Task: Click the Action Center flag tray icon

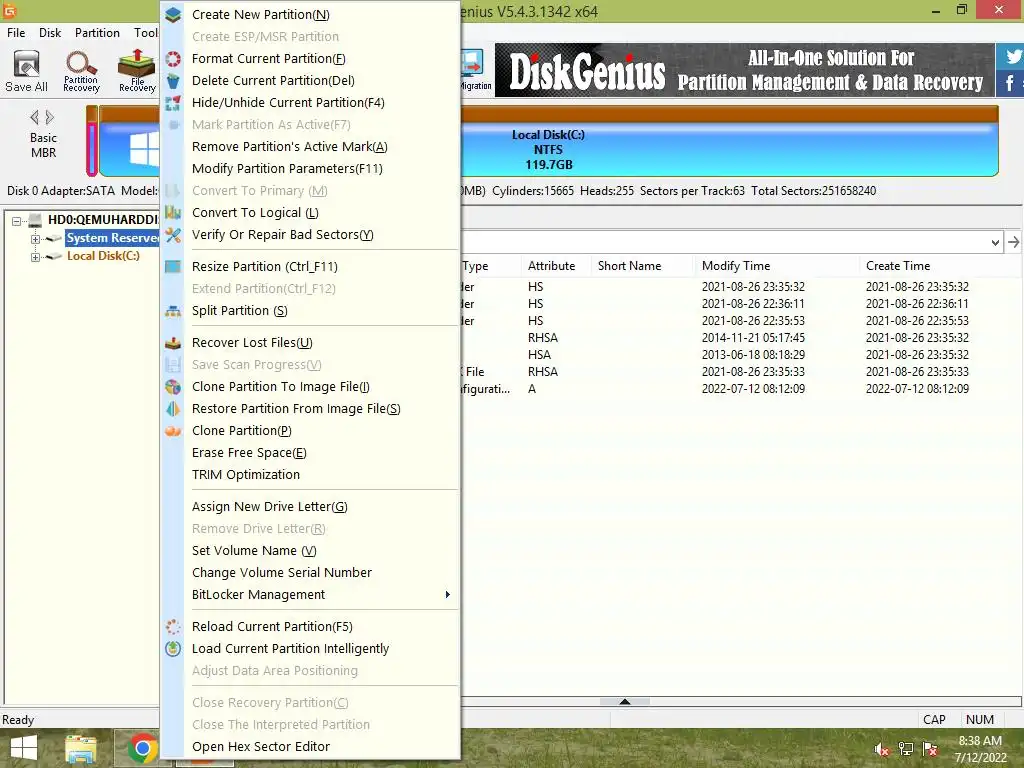Action: tap(930, 749)
